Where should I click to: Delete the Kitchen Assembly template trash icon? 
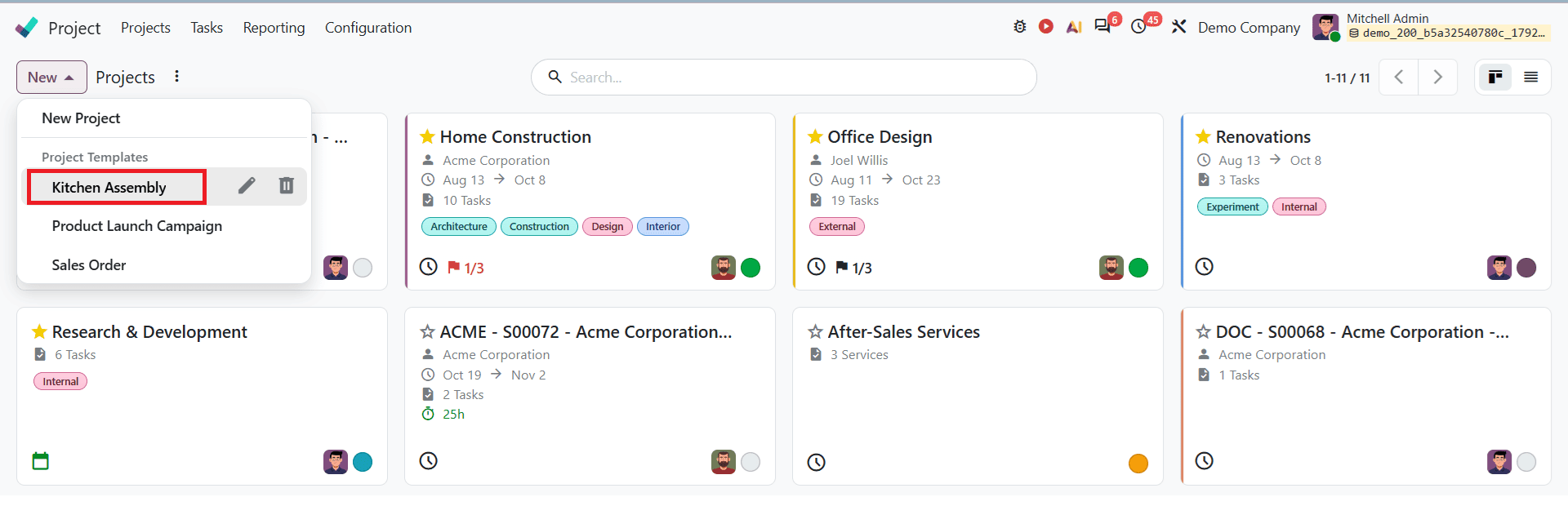click(287, 186)
